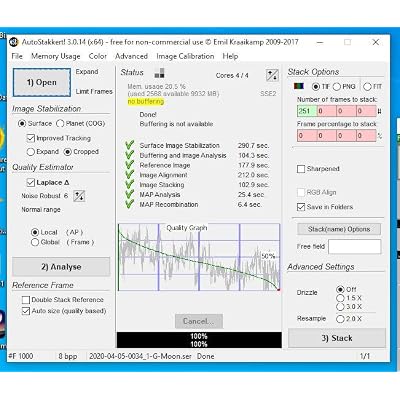Select Planet (COG) stabilization option
The image size is (400, 400).
coord(60,124)
